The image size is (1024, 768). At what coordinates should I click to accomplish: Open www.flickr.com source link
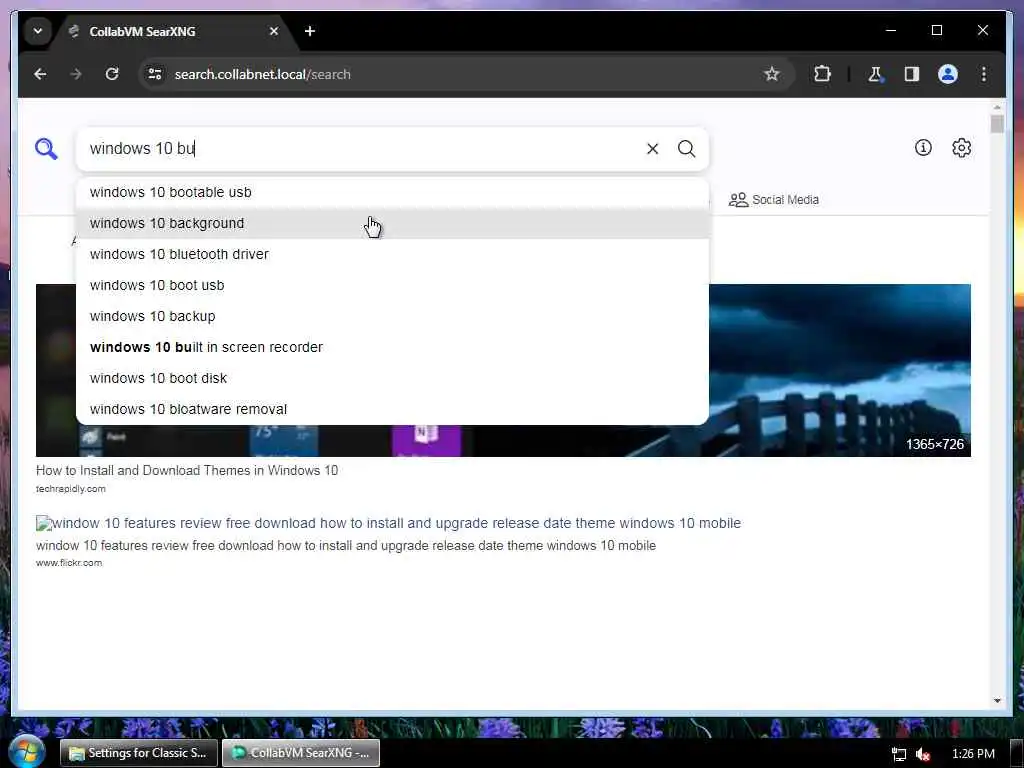pyautogui.click(x=69, y=562)
